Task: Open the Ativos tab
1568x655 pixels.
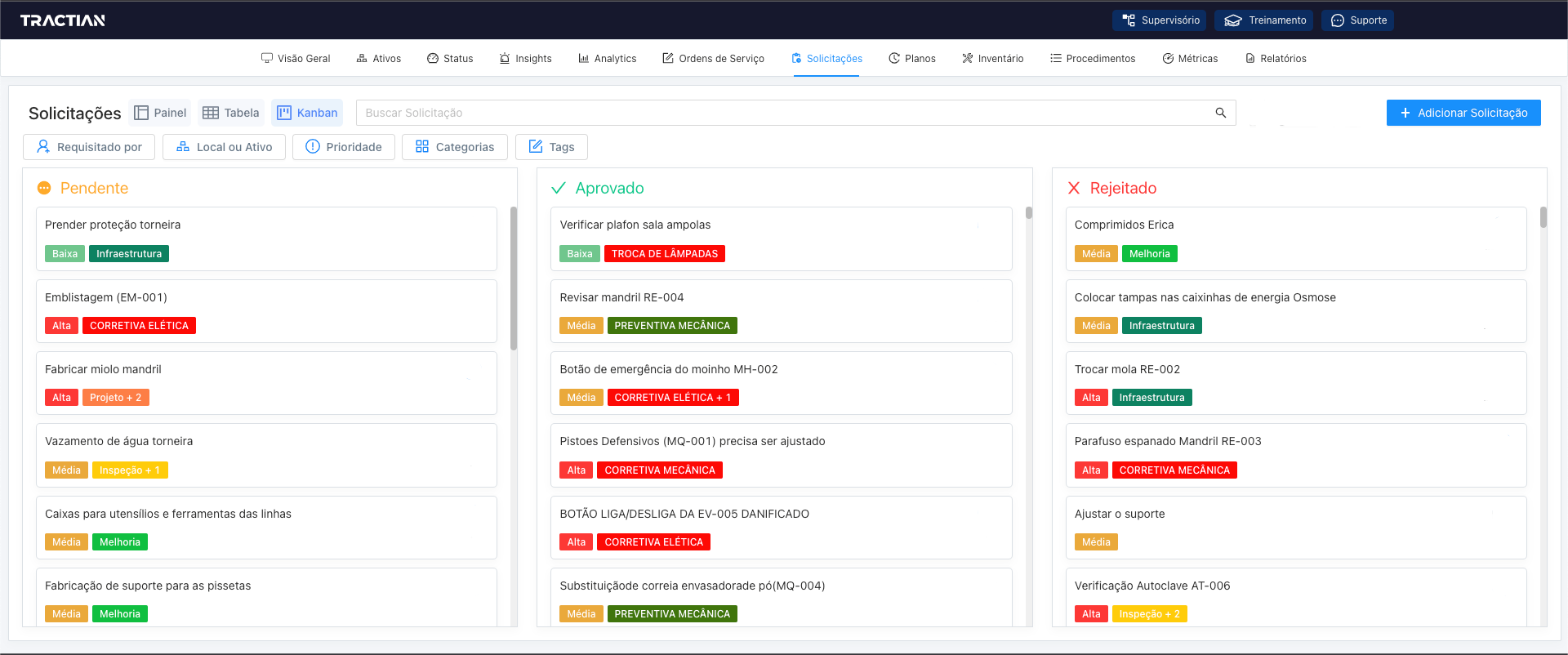Action: pyautogui.click(x=379, y=59)
